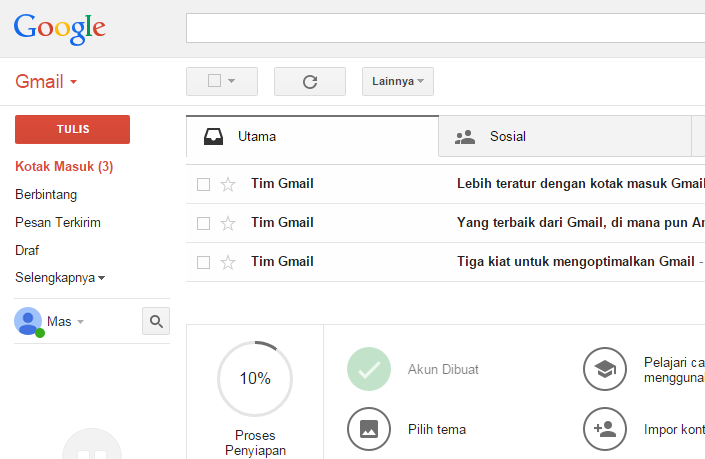Open Pesan Terkirim folder
Viewport: 705px width, 459px height.
point(58,223)
